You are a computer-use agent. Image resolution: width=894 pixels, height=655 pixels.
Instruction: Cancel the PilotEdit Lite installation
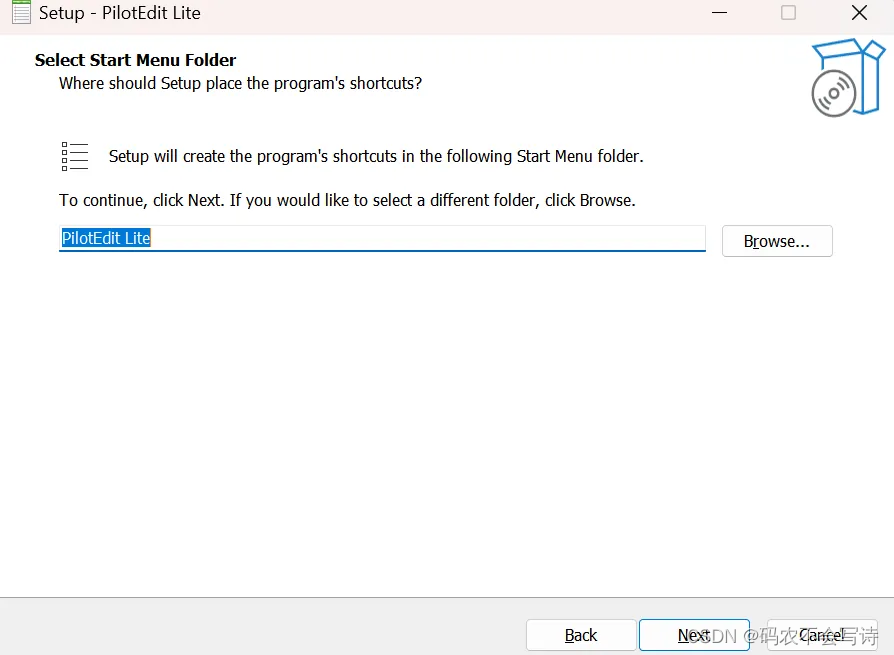point(822,634)
